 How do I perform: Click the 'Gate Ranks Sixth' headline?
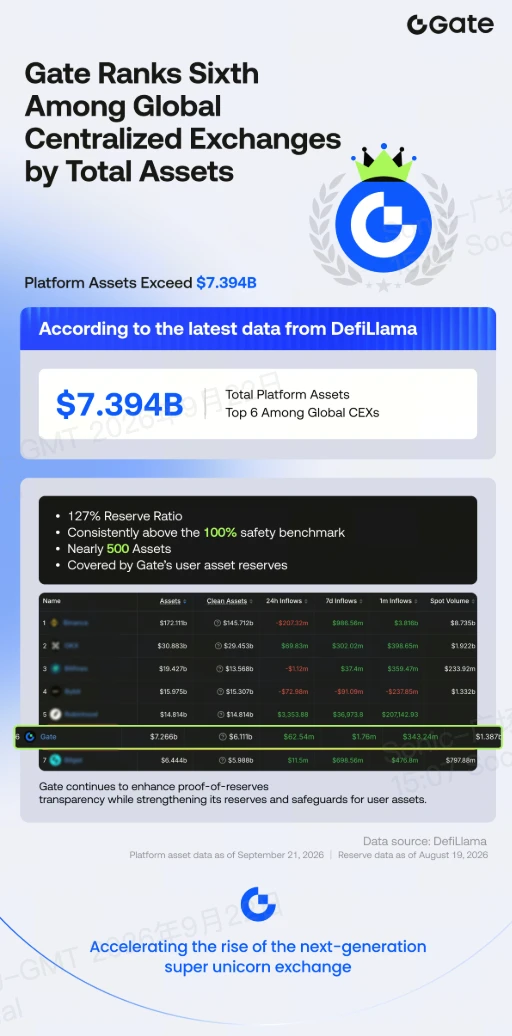[x=141, y=74]
